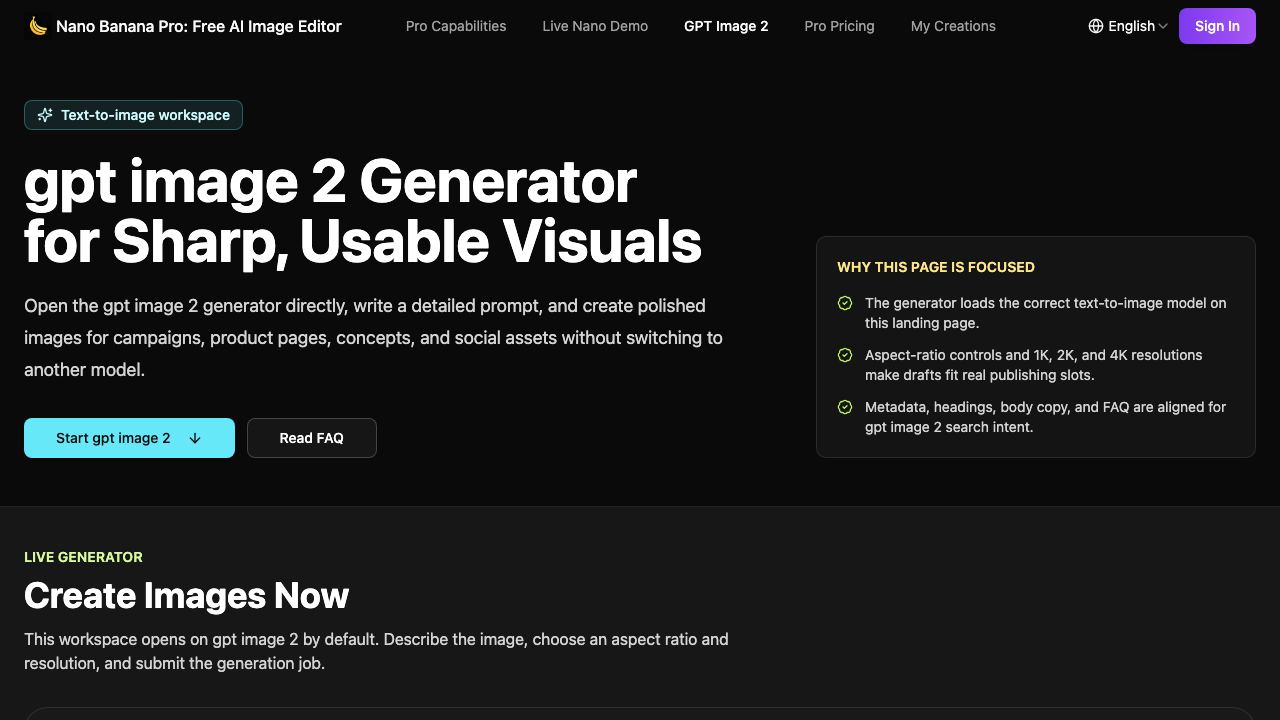Click text 'This workspace opens on gpt image 2'
The image size is (1280, 720).
coord(376,651)
